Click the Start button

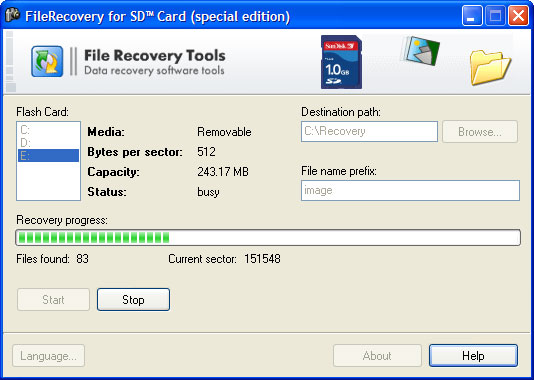[x=53, y=300]
